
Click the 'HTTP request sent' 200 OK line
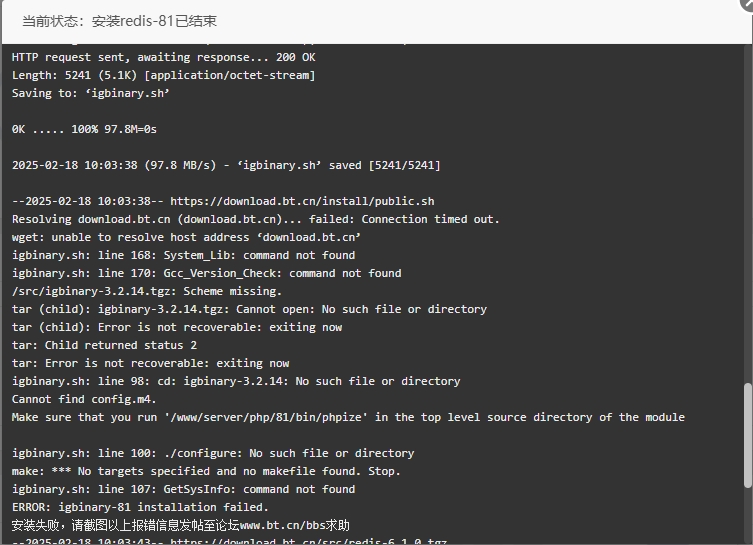click(x=163, y=57)
